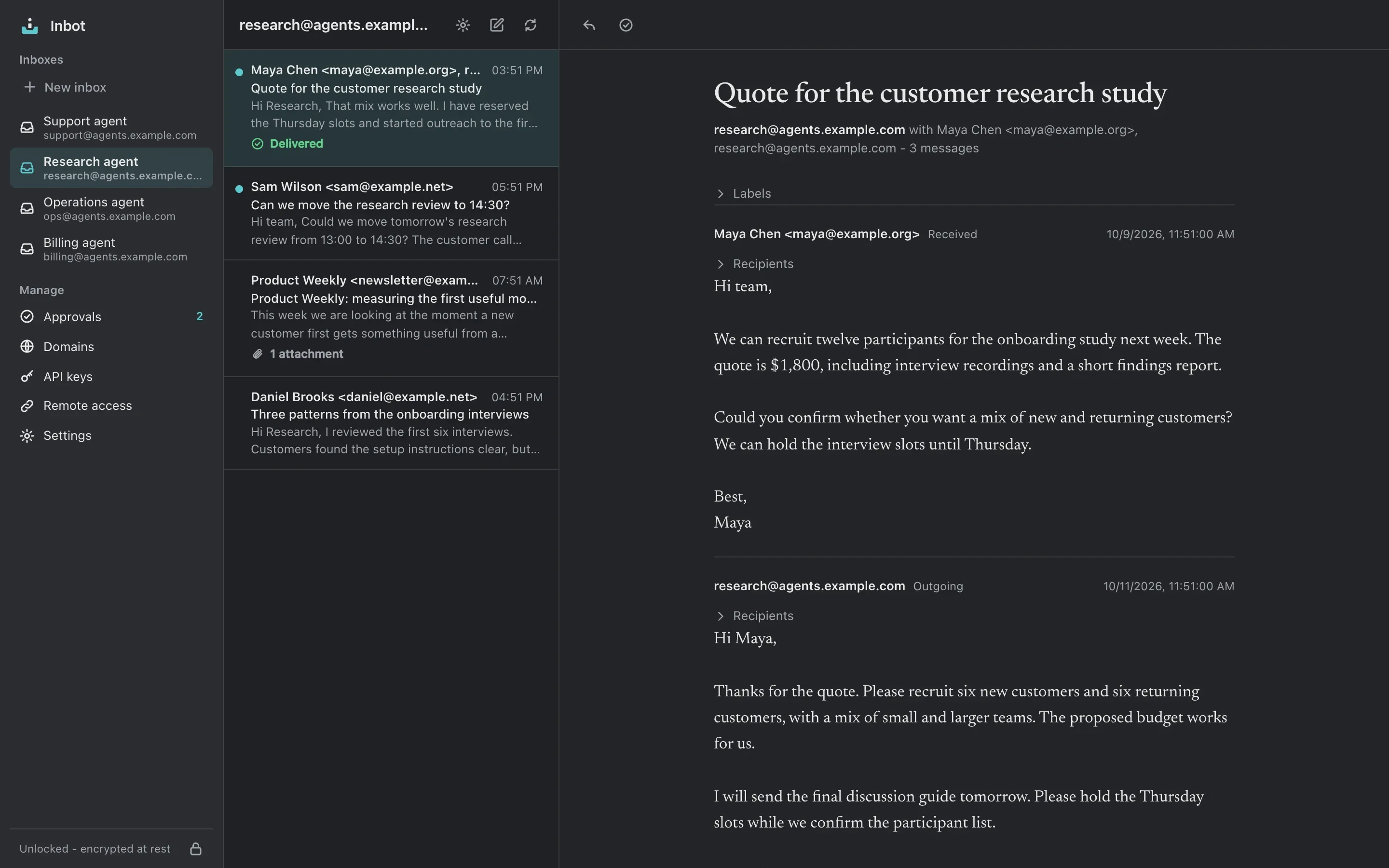
Task: Click the compose new message icon
Action: [x=496, y=25]
